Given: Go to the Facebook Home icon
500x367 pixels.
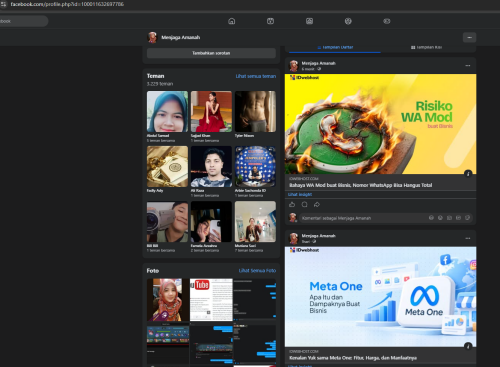Looking at the screenshot, I should pos(231,21).
